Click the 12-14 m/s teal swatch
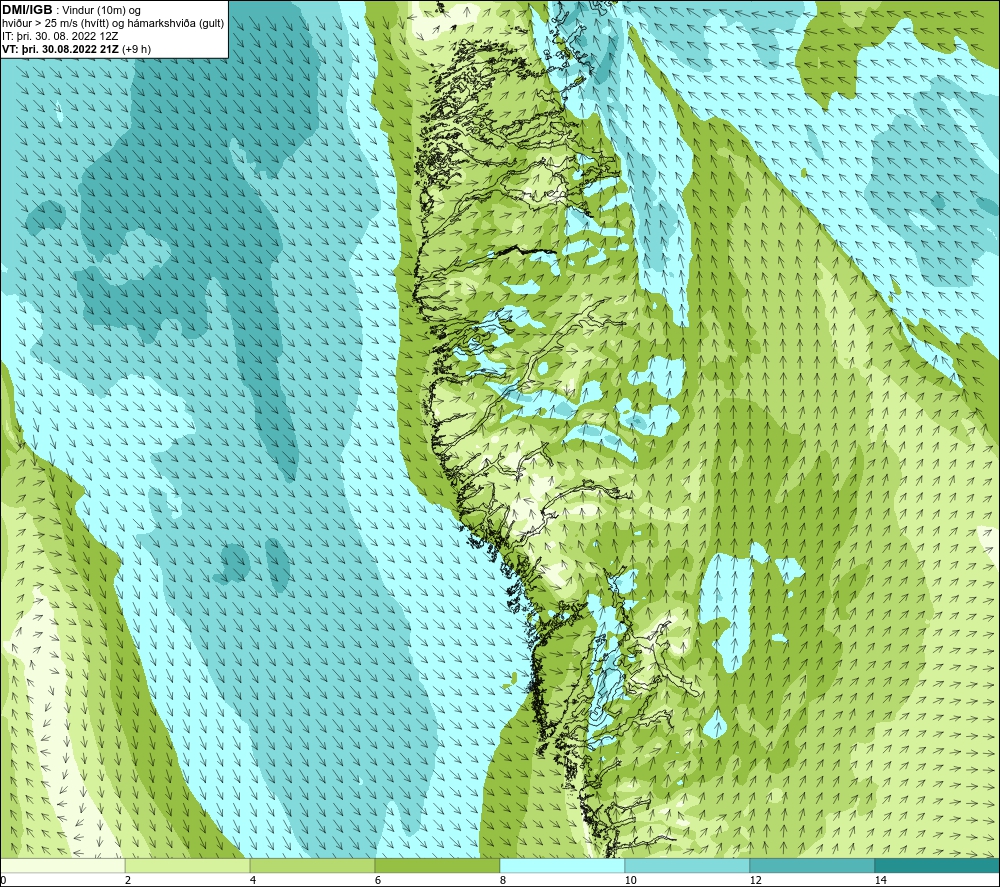 pos(811,865)
